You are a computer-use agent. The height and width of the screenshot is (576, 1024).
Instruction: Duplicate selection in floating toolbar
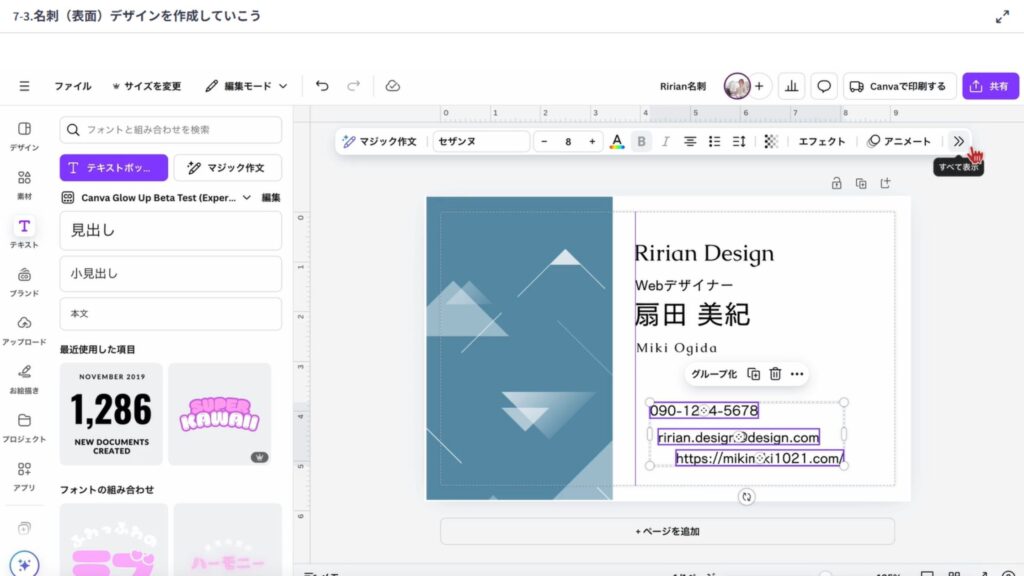coord(753,374)
